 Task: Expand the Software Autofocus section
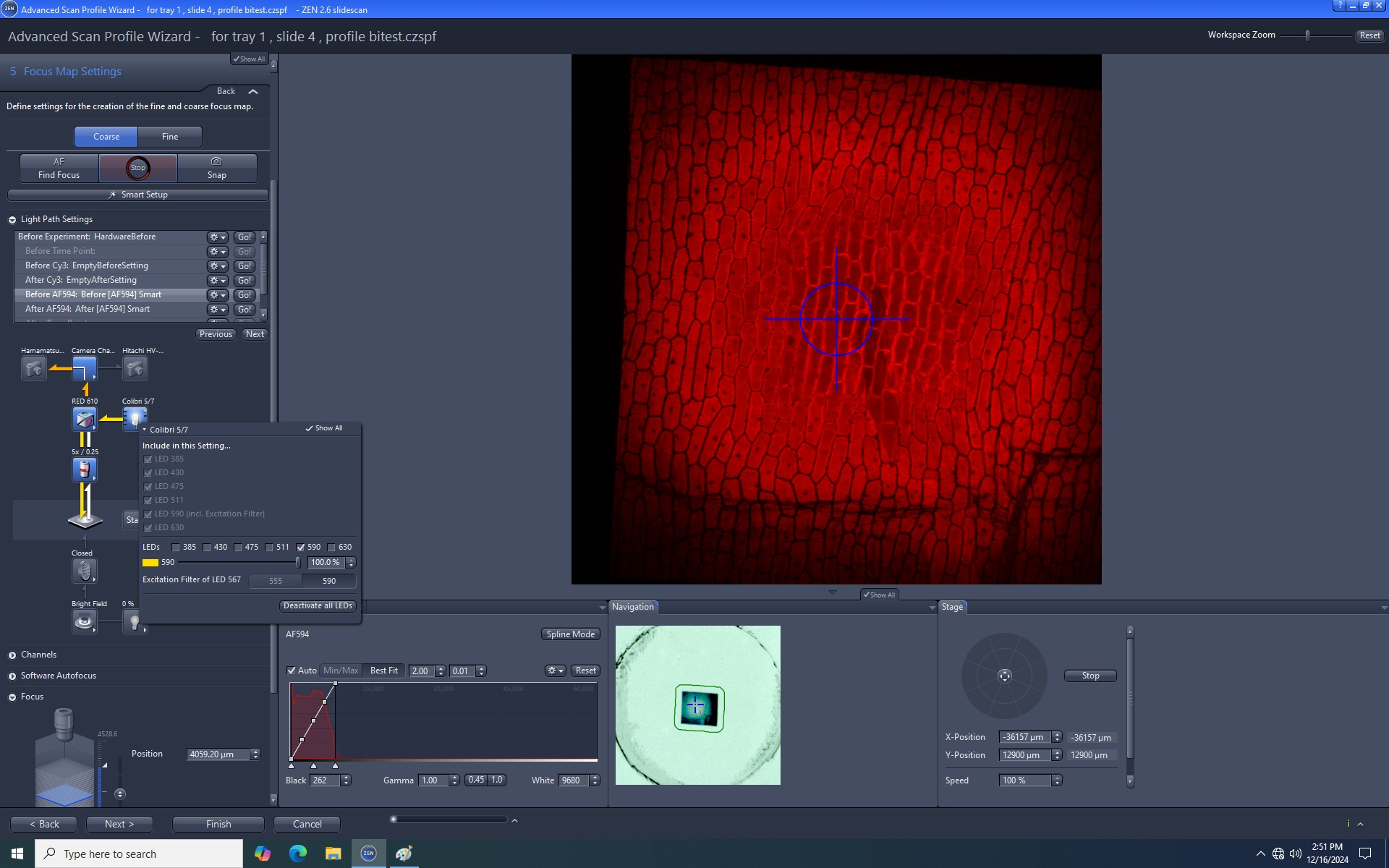point(12,676)
